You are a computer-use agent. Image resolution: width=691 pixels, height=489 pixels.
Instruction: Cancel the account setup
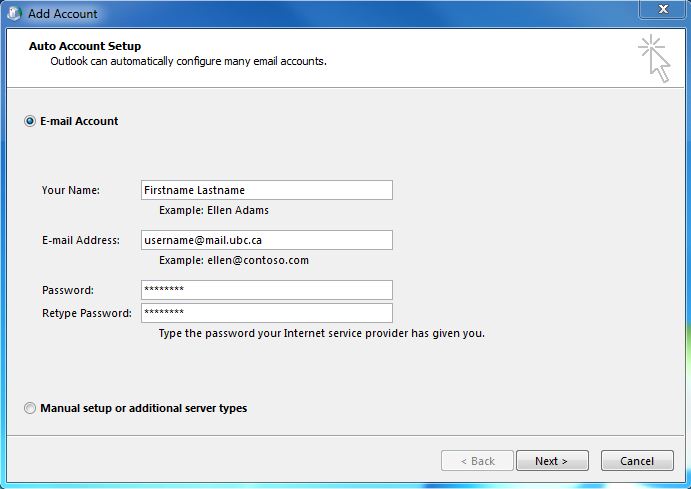click(636, 461)
